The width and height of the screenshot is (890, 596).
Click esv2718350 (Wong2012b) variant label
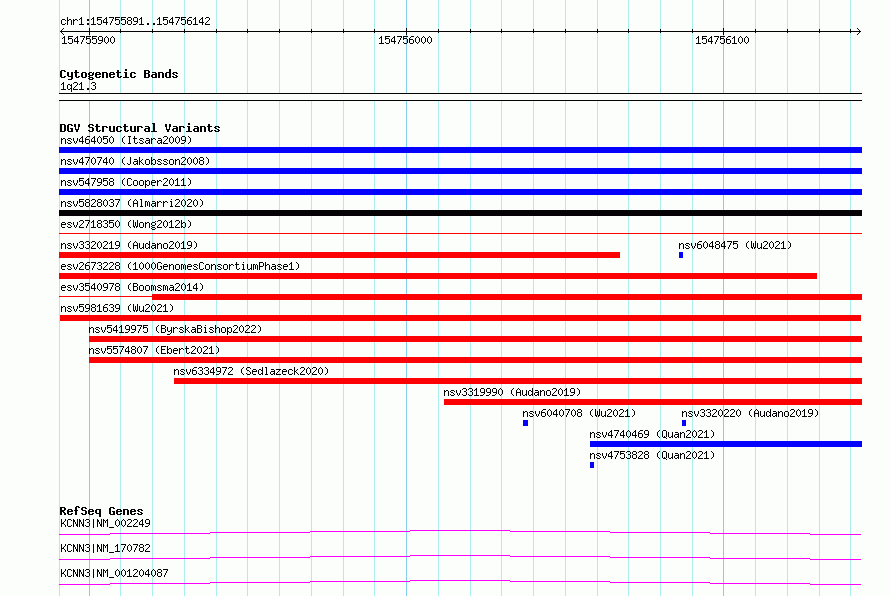126,224
